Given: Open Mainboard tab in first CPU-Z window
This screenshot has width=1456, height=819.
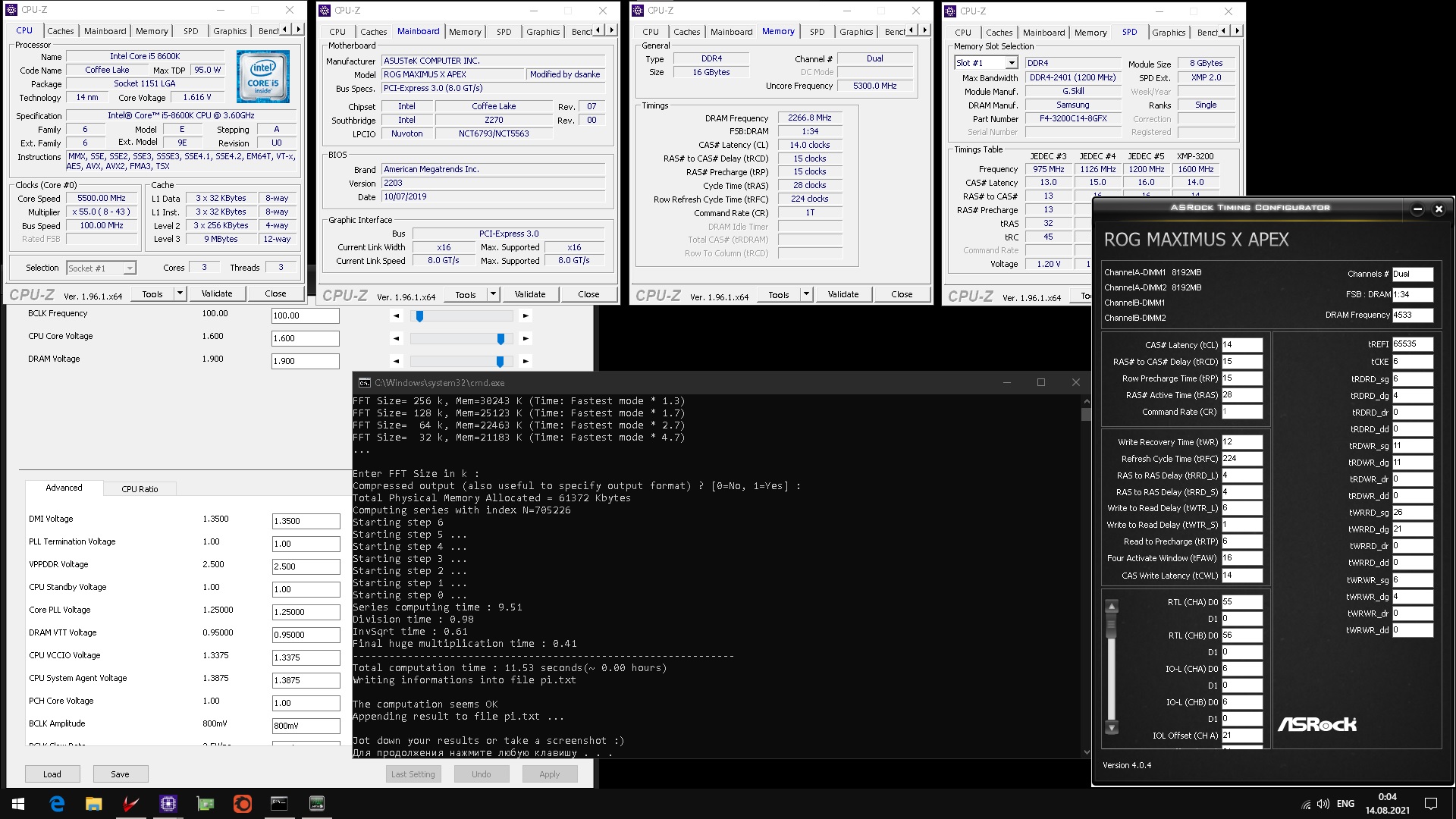Looking at the screenshot, I should click(x=105, y=31).
